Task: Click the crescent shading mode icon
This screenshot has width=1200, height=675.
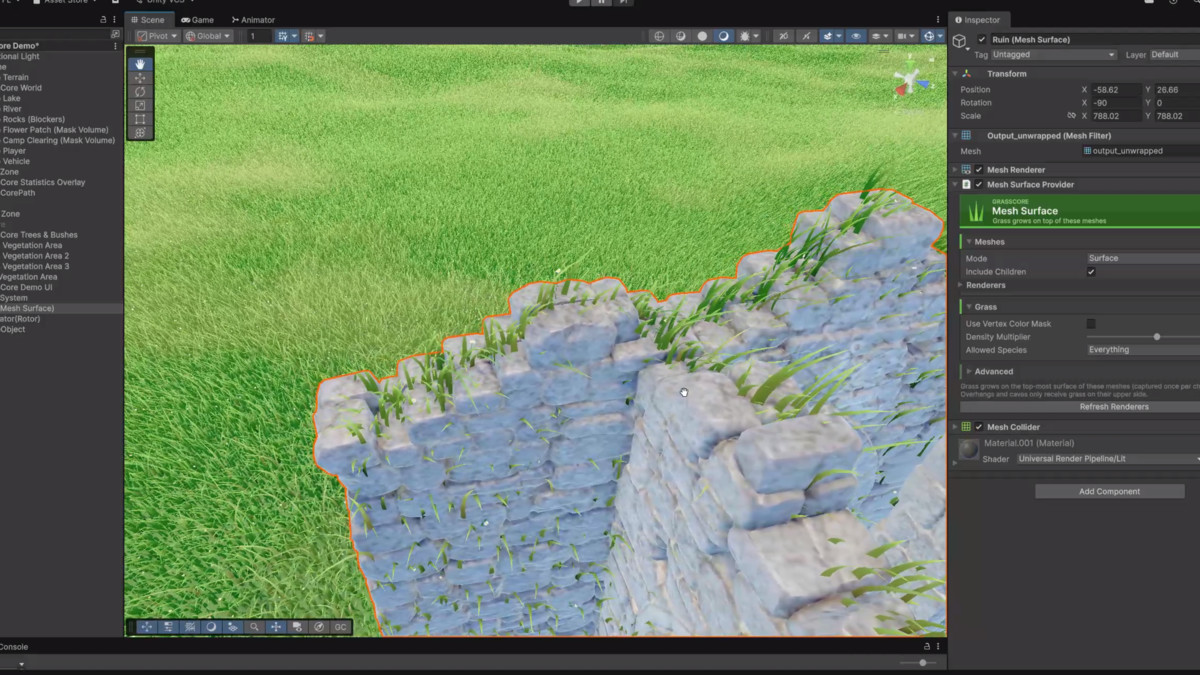Action: (x=723, y=36)
